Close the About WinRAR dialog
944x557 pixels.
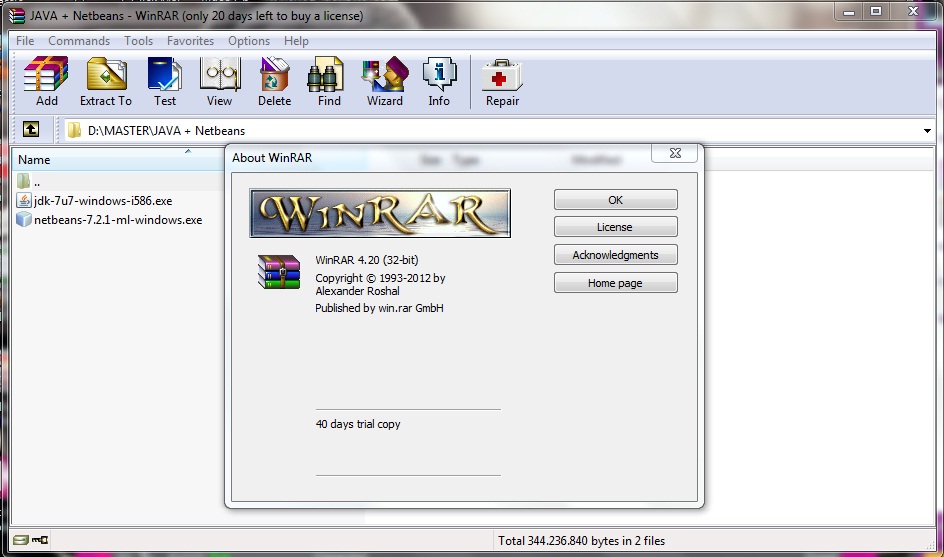[x=675, y=154]
